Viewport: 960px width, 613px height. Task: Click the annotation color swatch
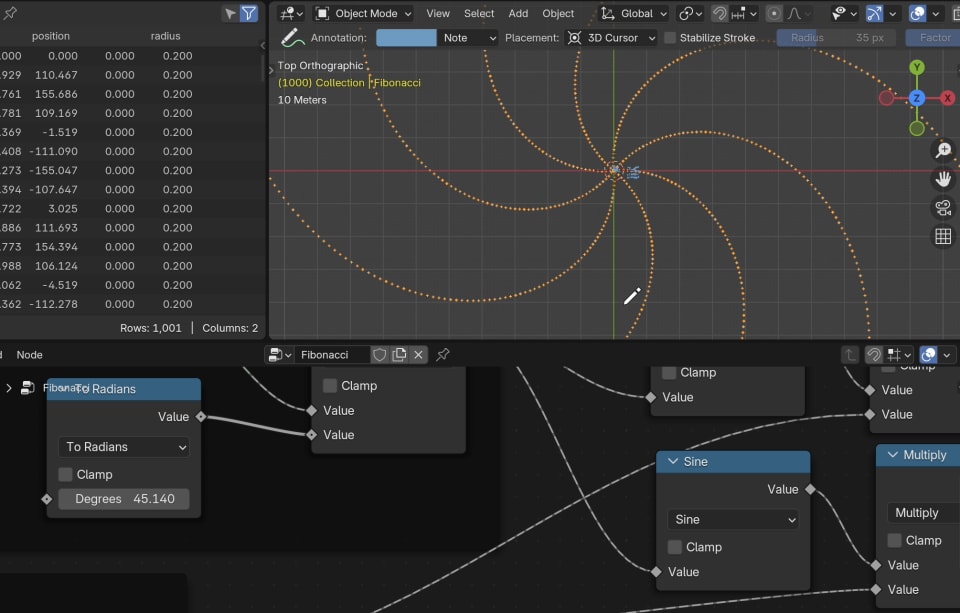(406, 38)
